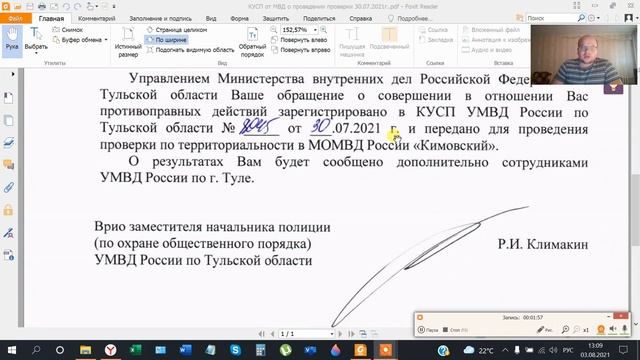Viewport: 640px width, 360px height.
Task: Open the user account icon
Action: pos(629,18)
